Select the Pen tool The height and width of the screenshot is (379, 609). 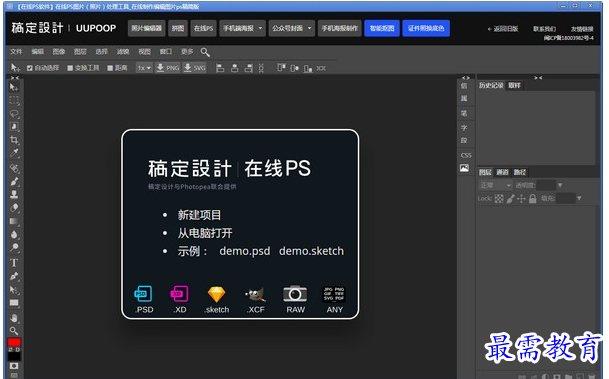click(x=14, y=276)
